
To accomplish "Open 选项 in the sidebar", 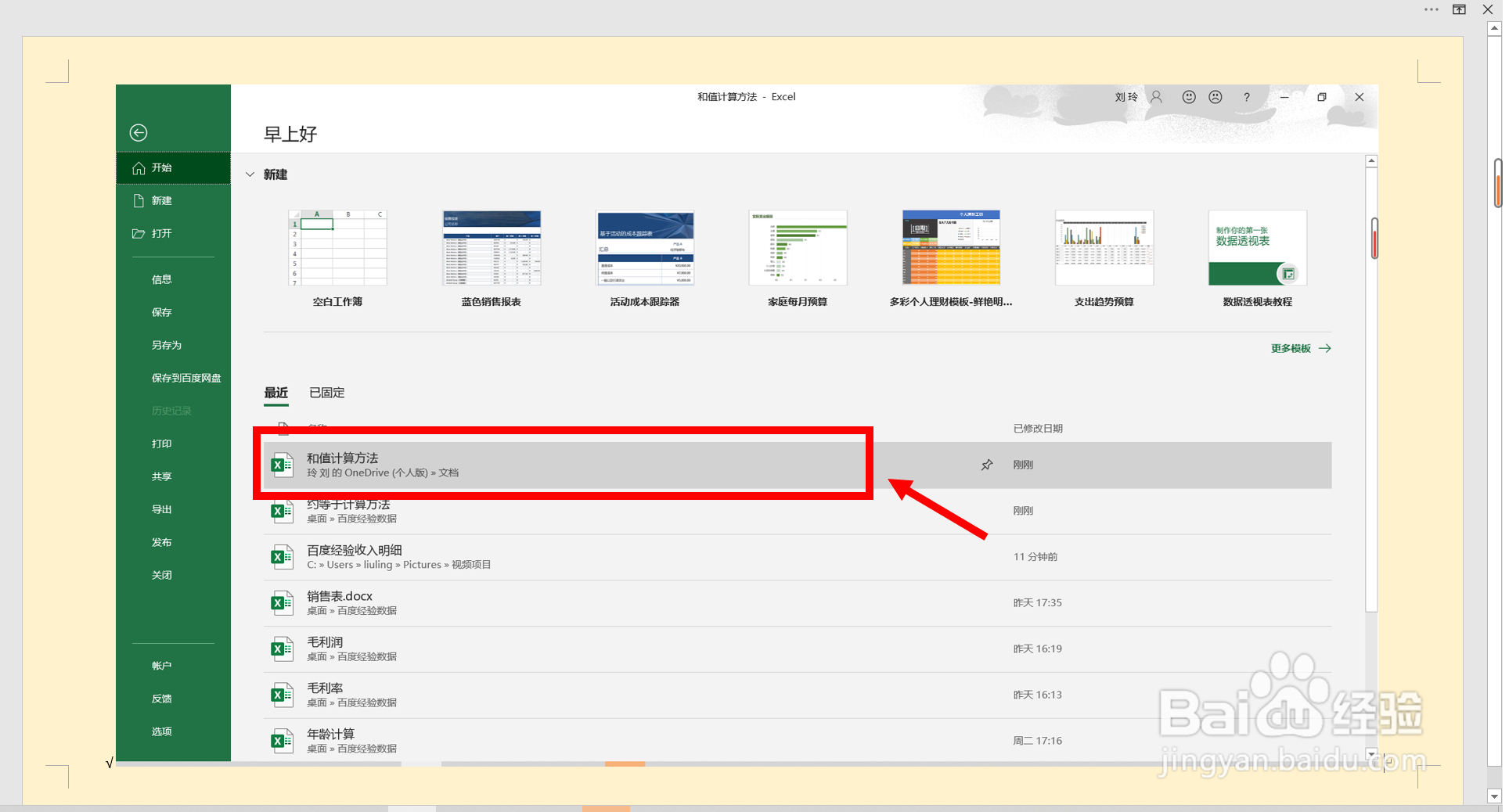I will 162,731.
